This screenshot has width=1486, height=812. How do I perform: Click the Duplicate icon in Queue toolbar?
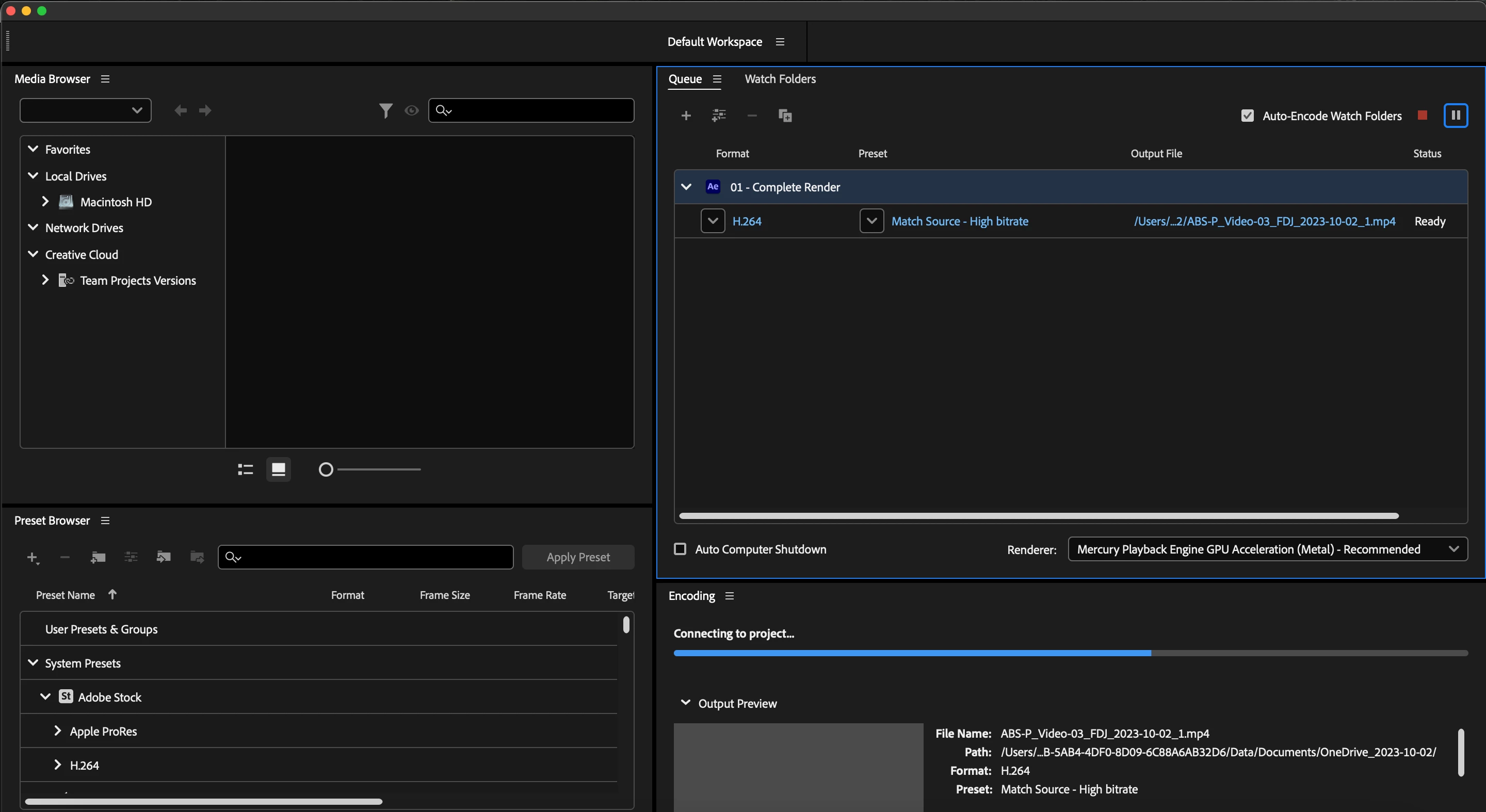[x=784, y=116]
